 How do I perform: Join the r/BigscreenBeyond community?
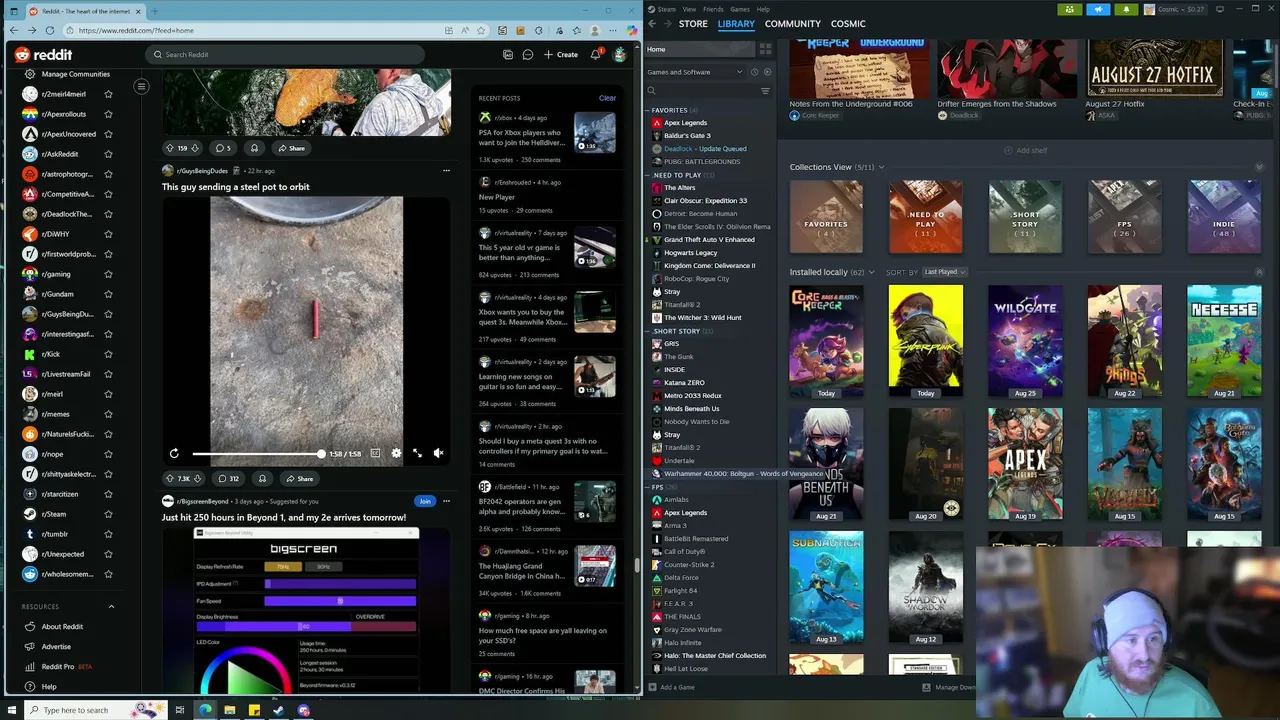(x=425, y=501)
